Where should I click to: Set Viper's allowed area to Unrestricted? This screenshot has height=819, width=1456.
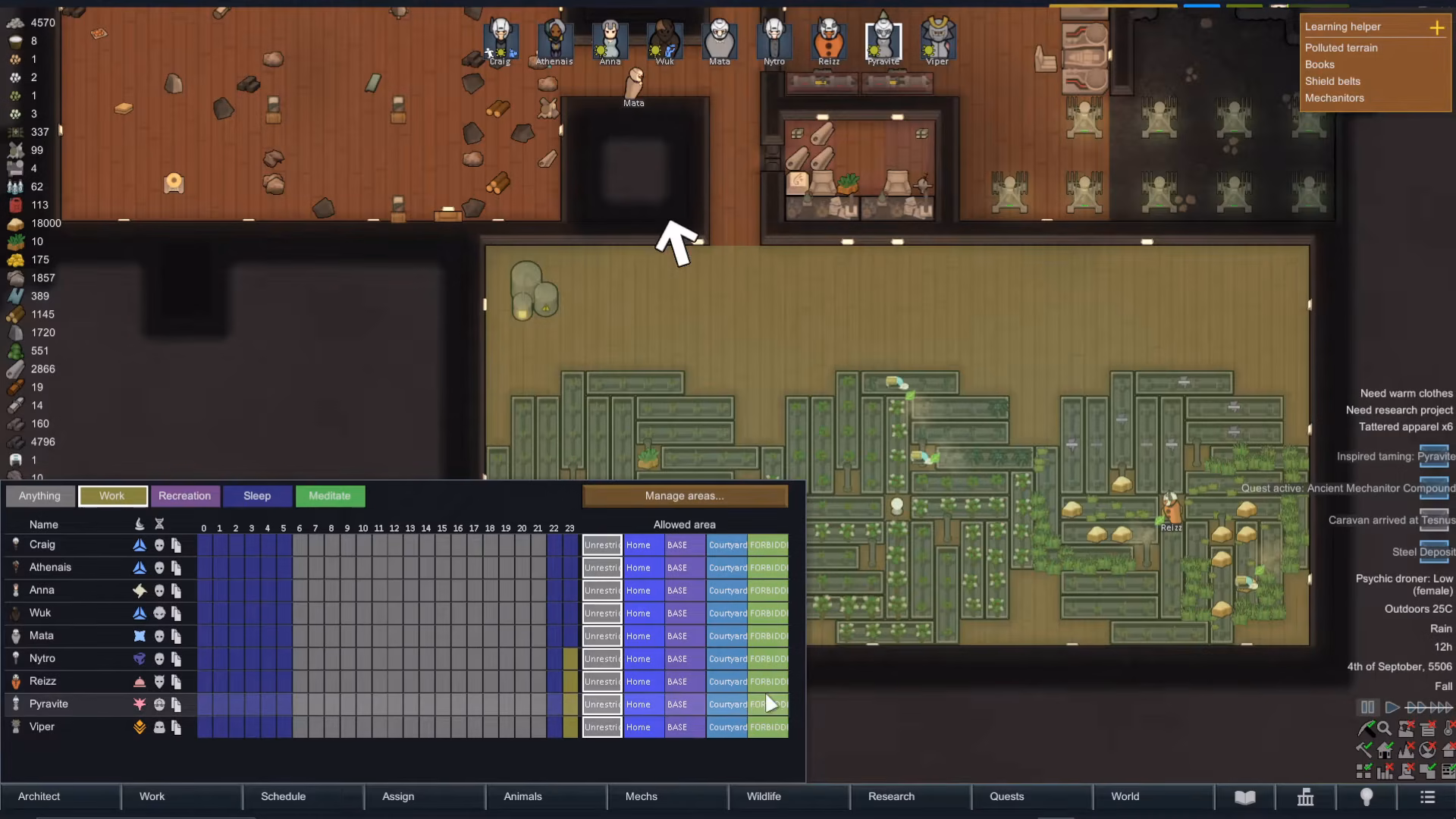tap(602, 726)
